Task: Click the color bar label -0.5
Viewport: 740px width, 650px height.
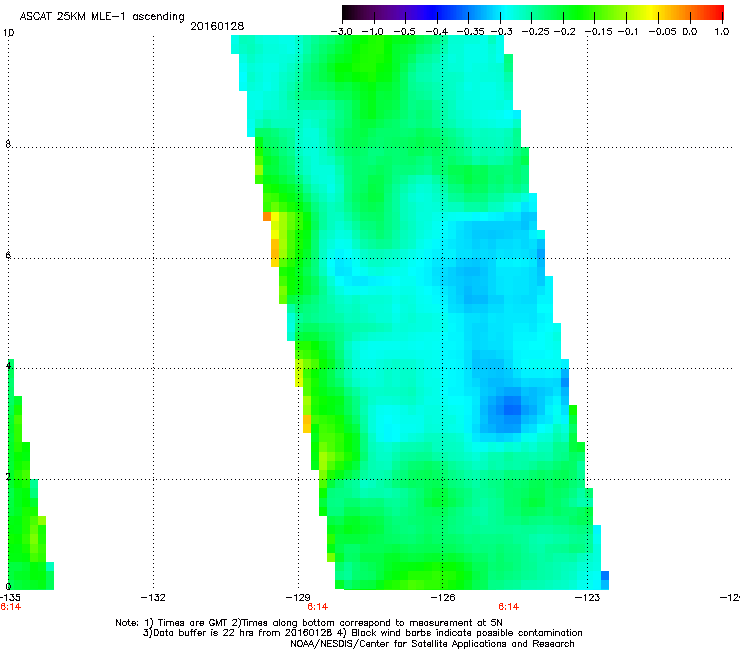Action: [404, 32]
